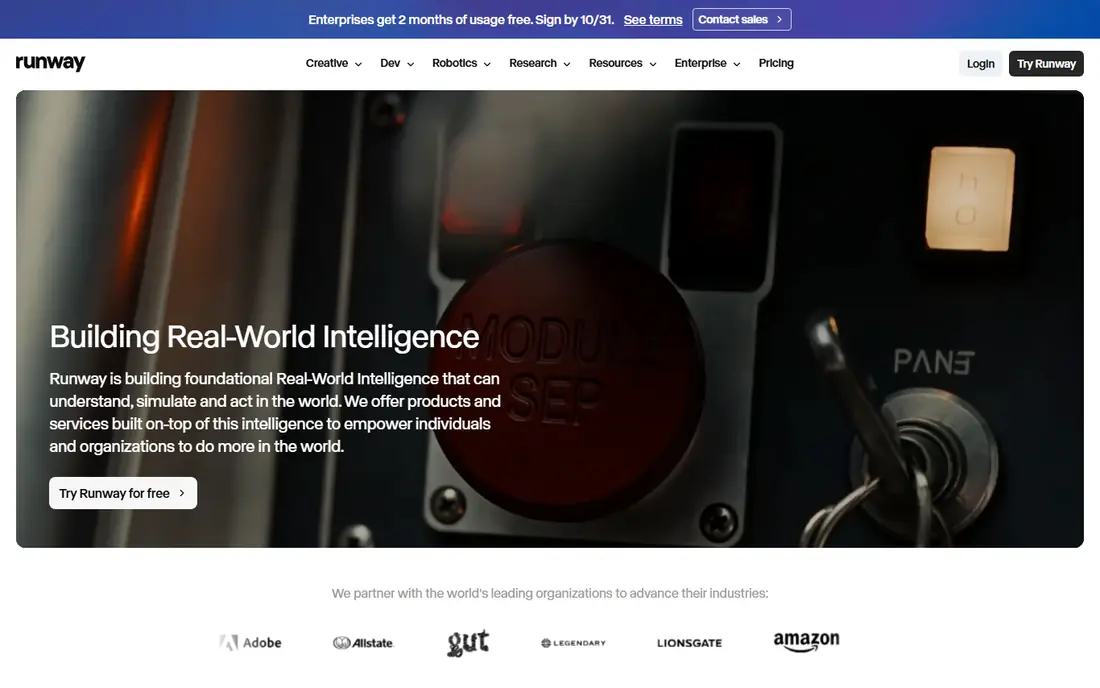This screenshot has height=688, width=1100.
Task: Open the Creative menu label
Action: coord(327,63)
